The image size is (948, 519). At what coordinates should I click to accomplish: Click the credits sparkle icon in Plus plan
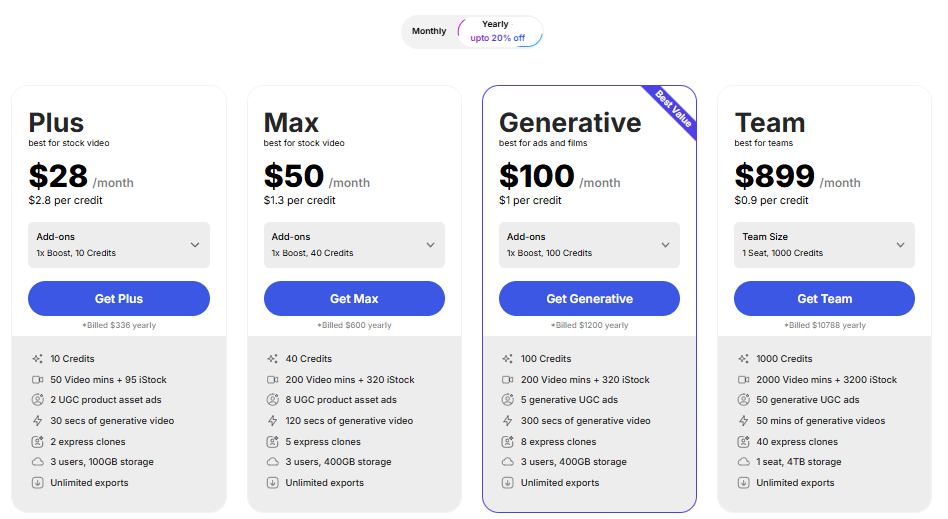click(x=37, y=359)
